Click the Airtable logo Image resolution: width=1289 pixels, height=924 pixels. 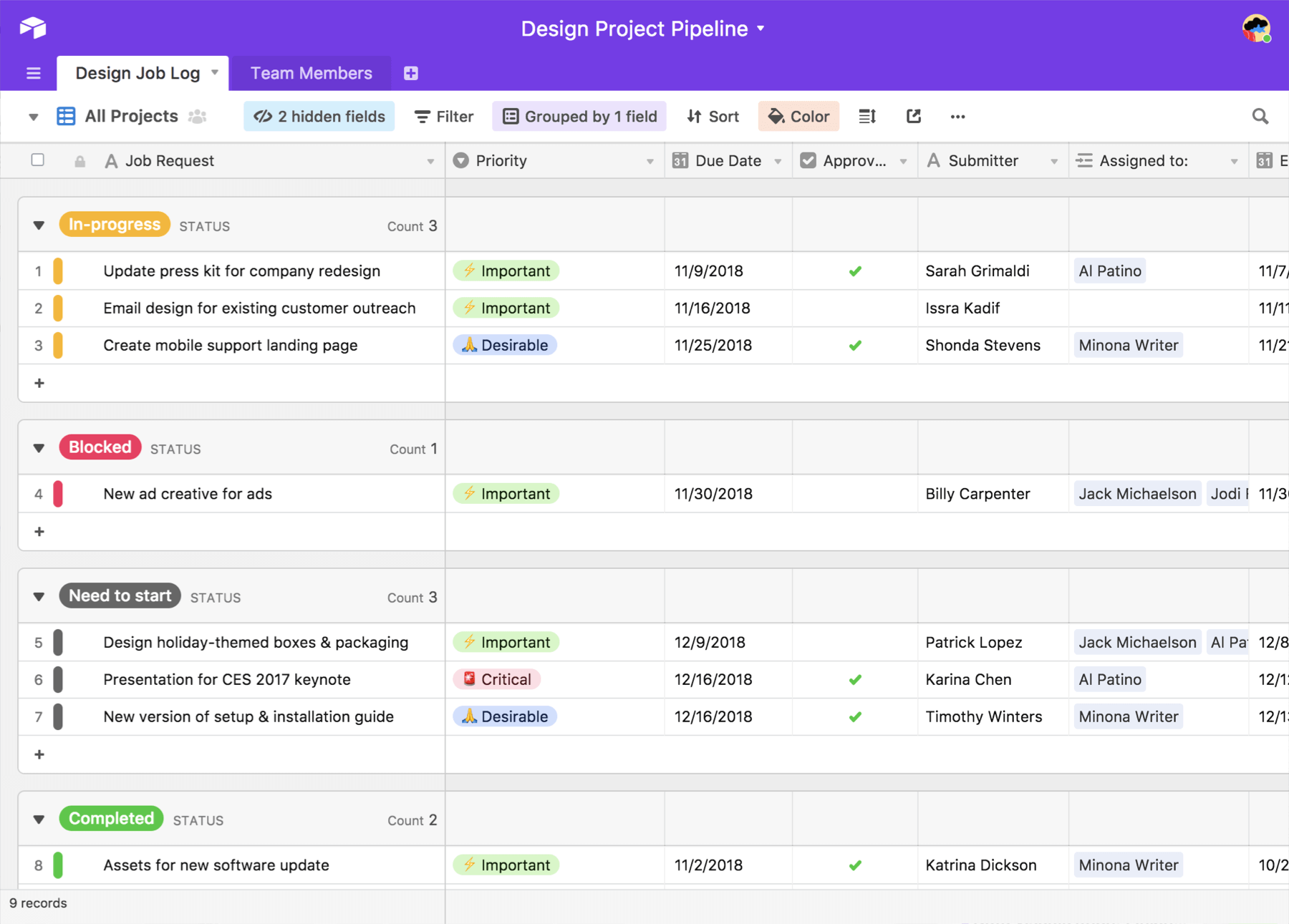[x=32, y=28]
